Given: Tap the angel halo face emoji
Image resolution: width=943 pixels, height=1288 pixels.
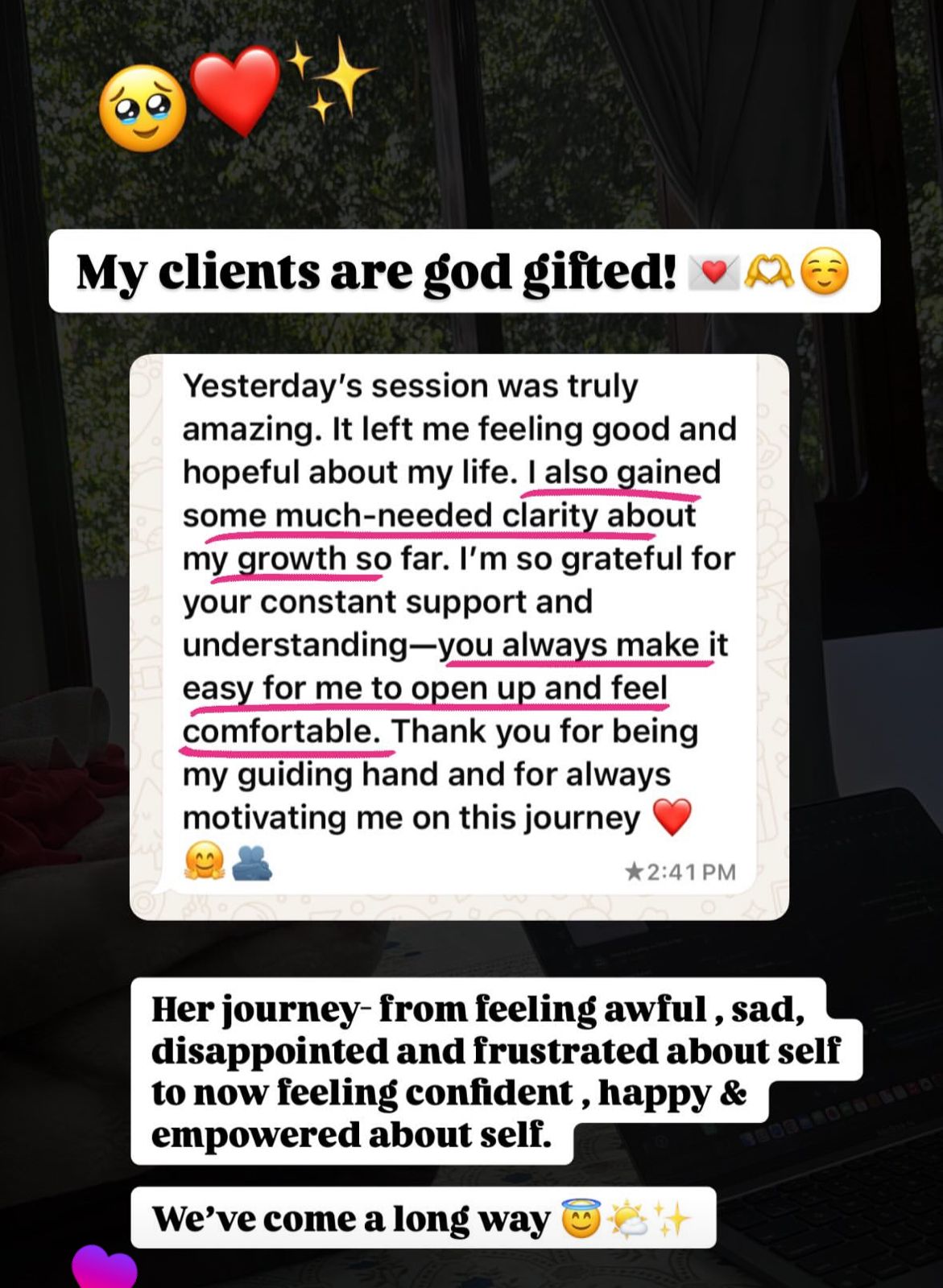Looking at the screenshot, I should 581,1218.
